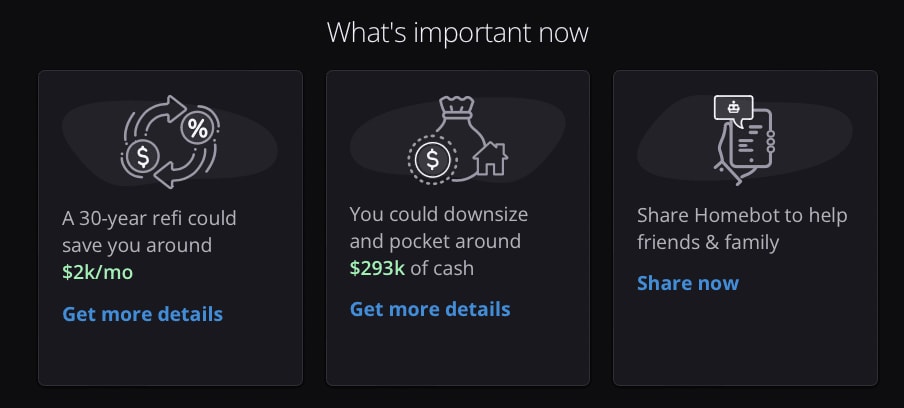
Task: Select the $2k/mo savings amount
Action: coord(97,272)
